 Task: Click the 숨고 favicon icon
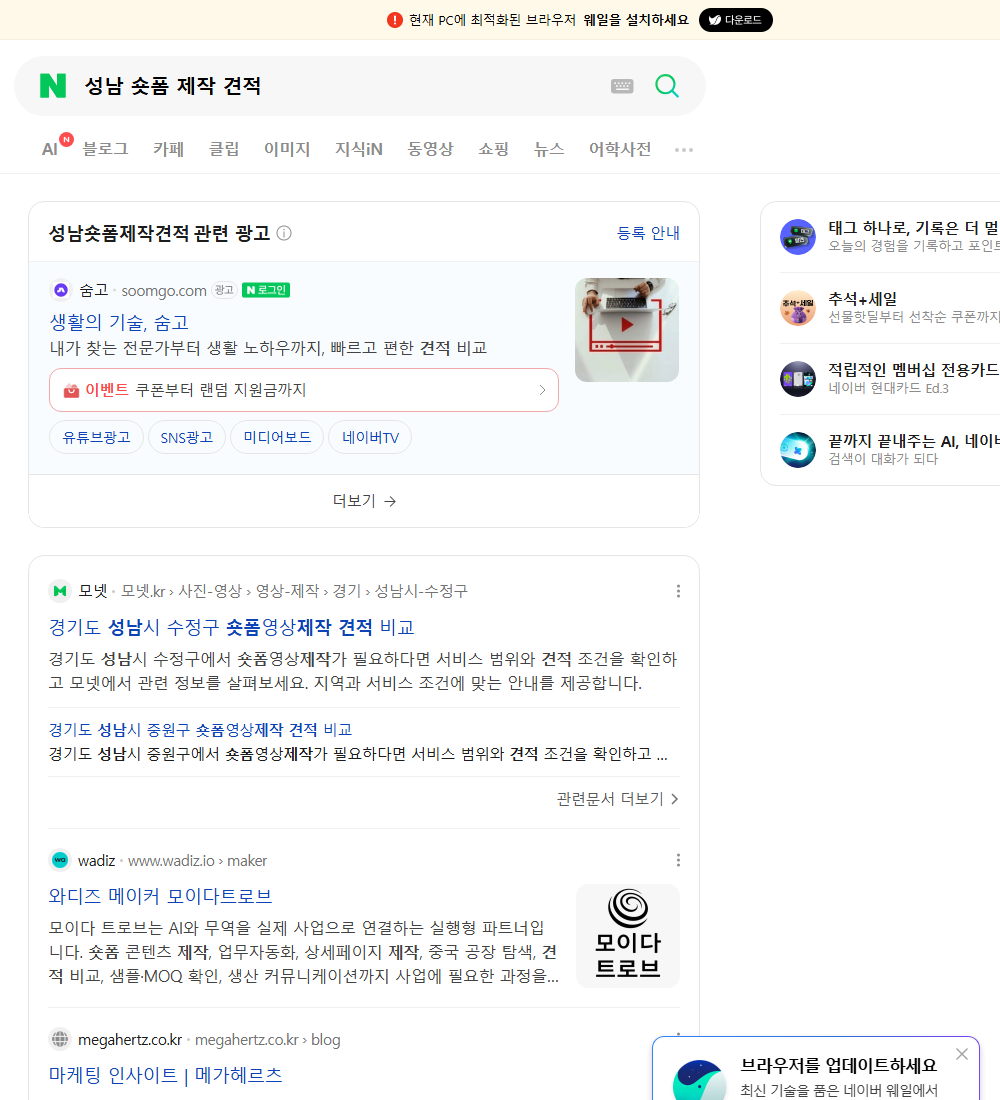coord(61,290)
